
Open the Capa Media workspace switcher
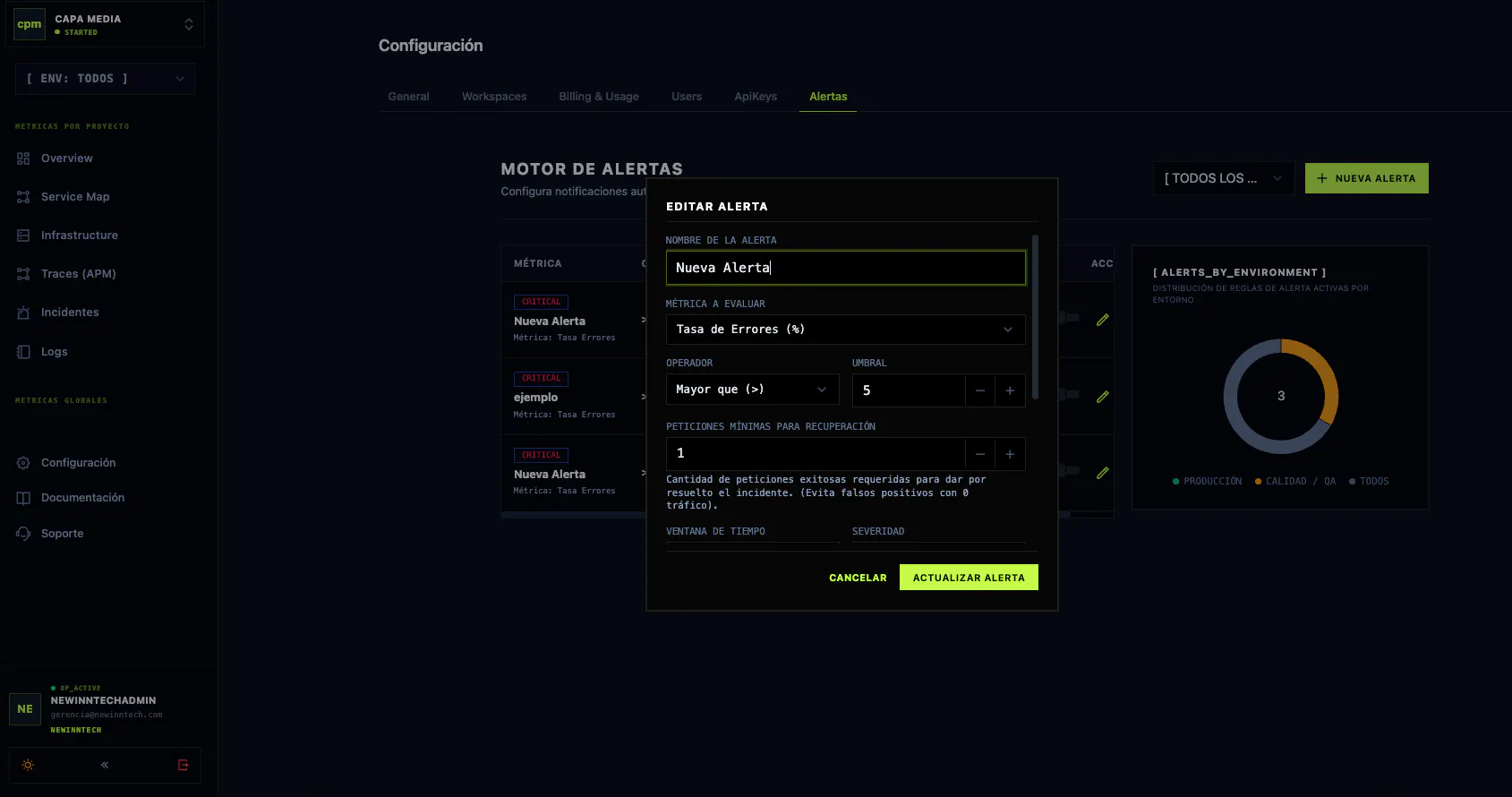point(107,24)
